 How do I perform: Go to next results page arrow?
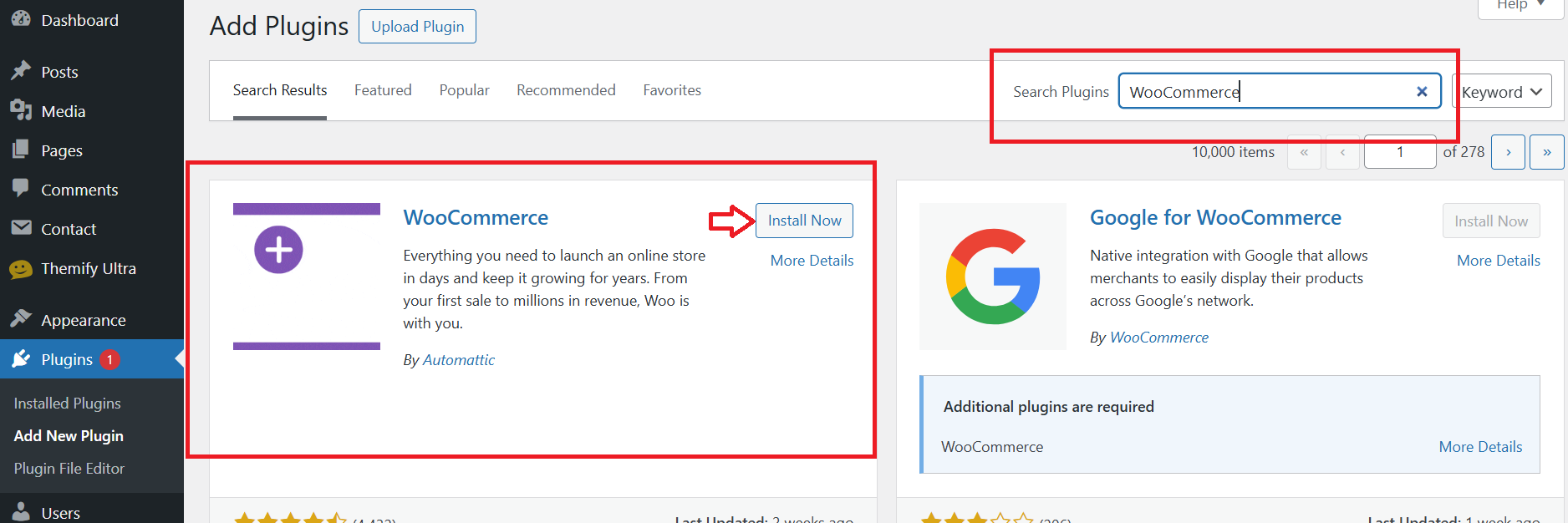(1509, 152)
